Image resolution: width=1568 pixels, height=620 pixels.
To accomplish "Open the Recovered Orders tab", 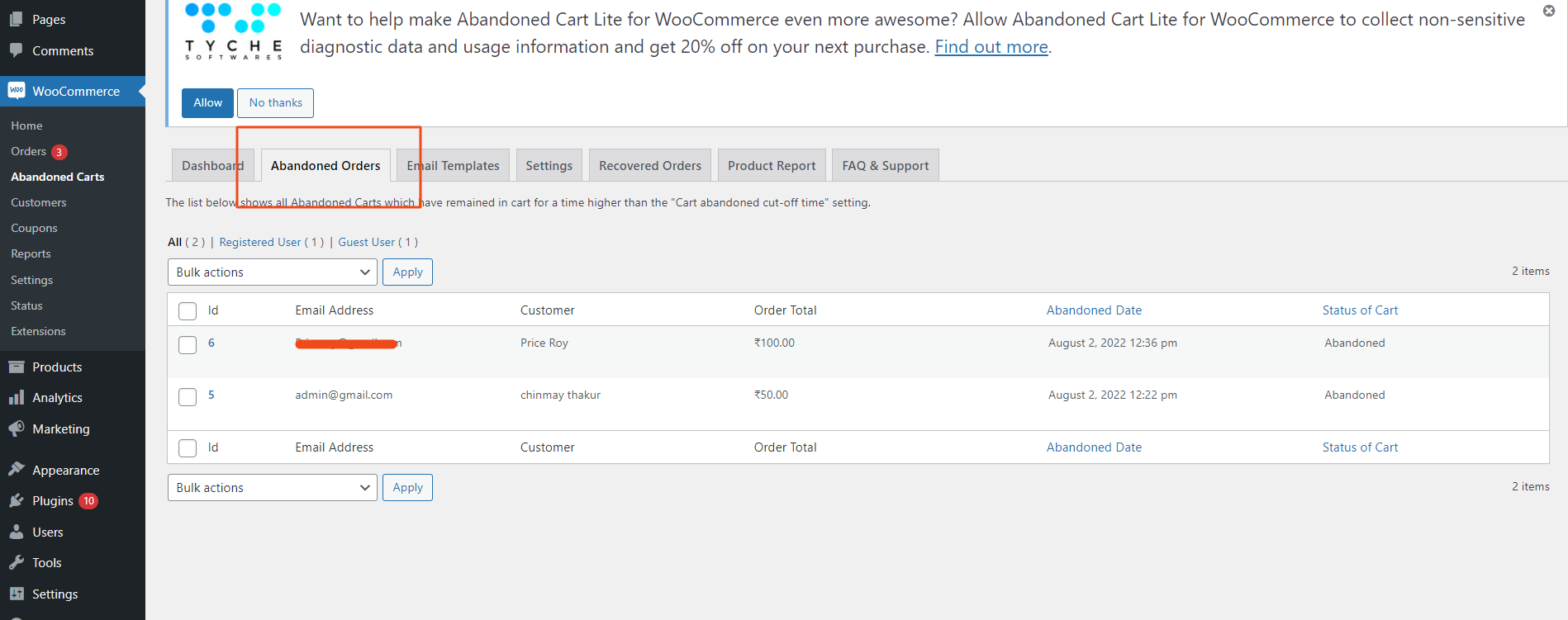I will pos(650,165).
